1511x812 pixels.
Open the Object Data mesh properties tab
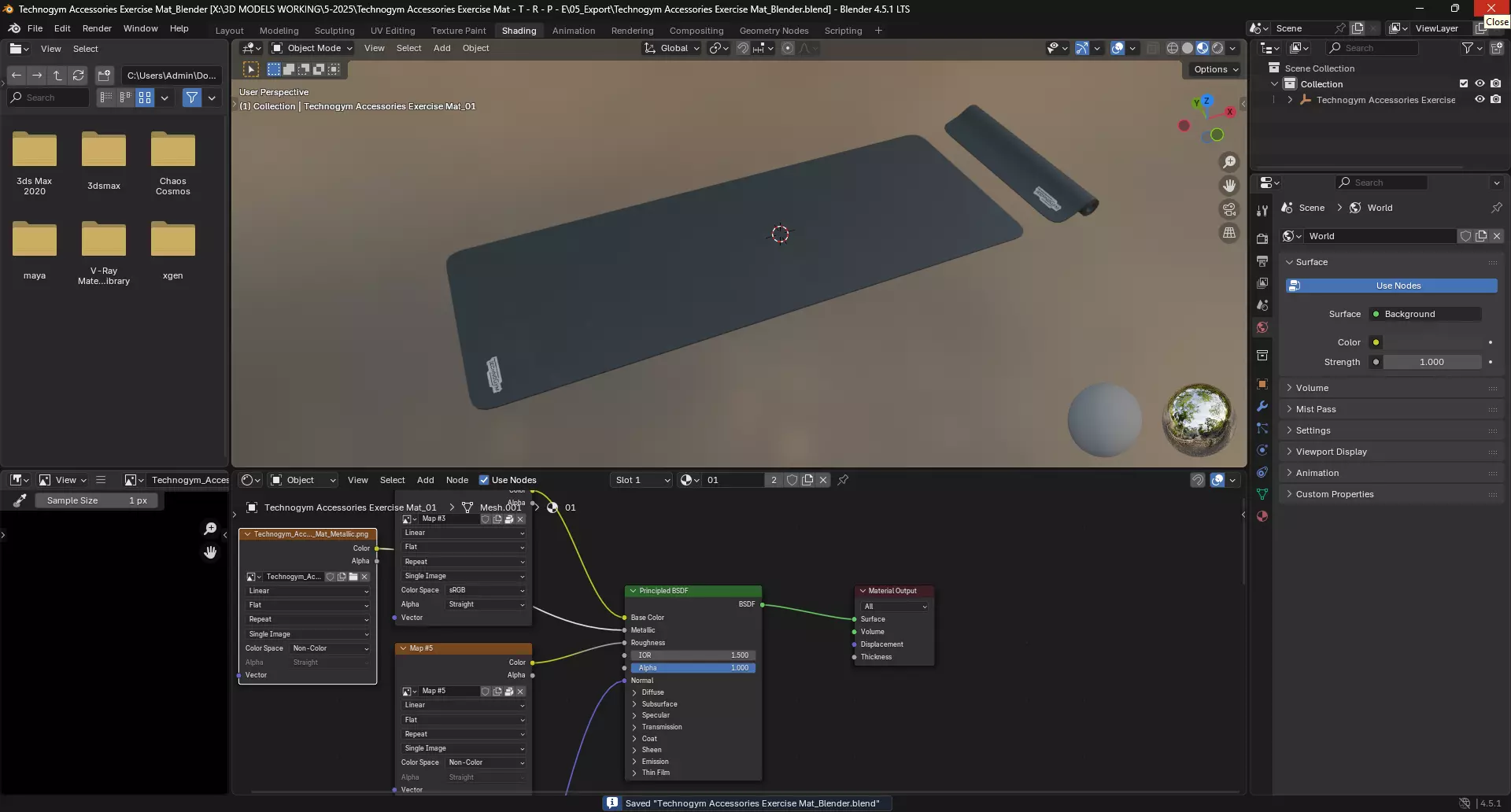[1262, 494]
